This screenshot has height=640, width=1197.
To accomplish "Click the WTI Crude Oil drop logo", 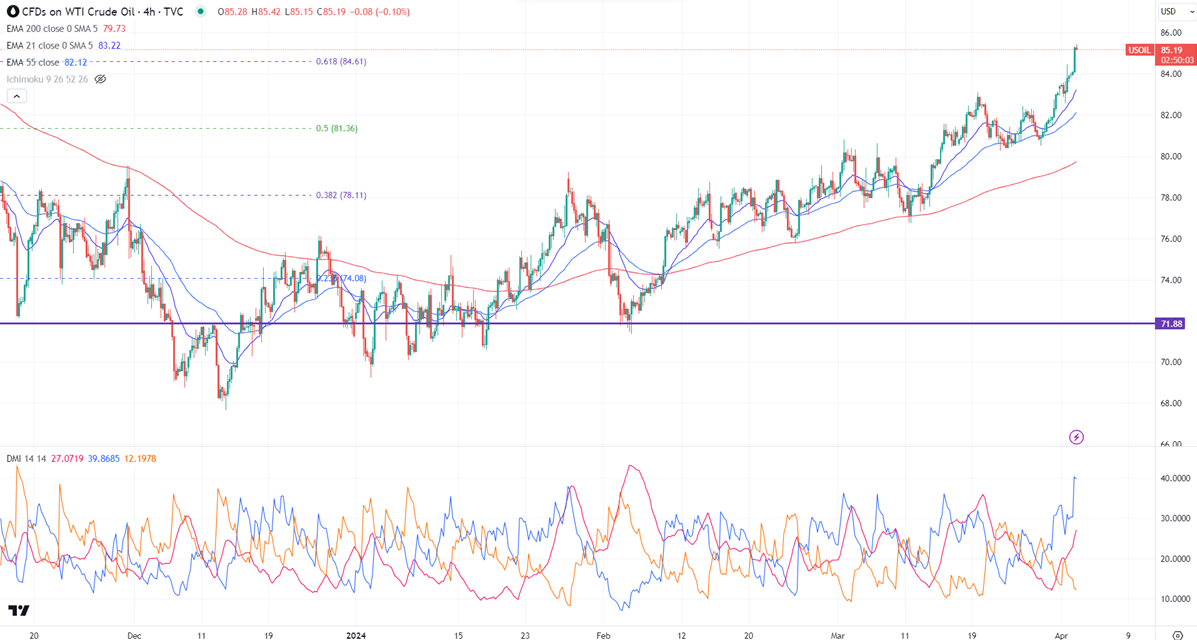I will pyautogui.click(x=12, y=11).
